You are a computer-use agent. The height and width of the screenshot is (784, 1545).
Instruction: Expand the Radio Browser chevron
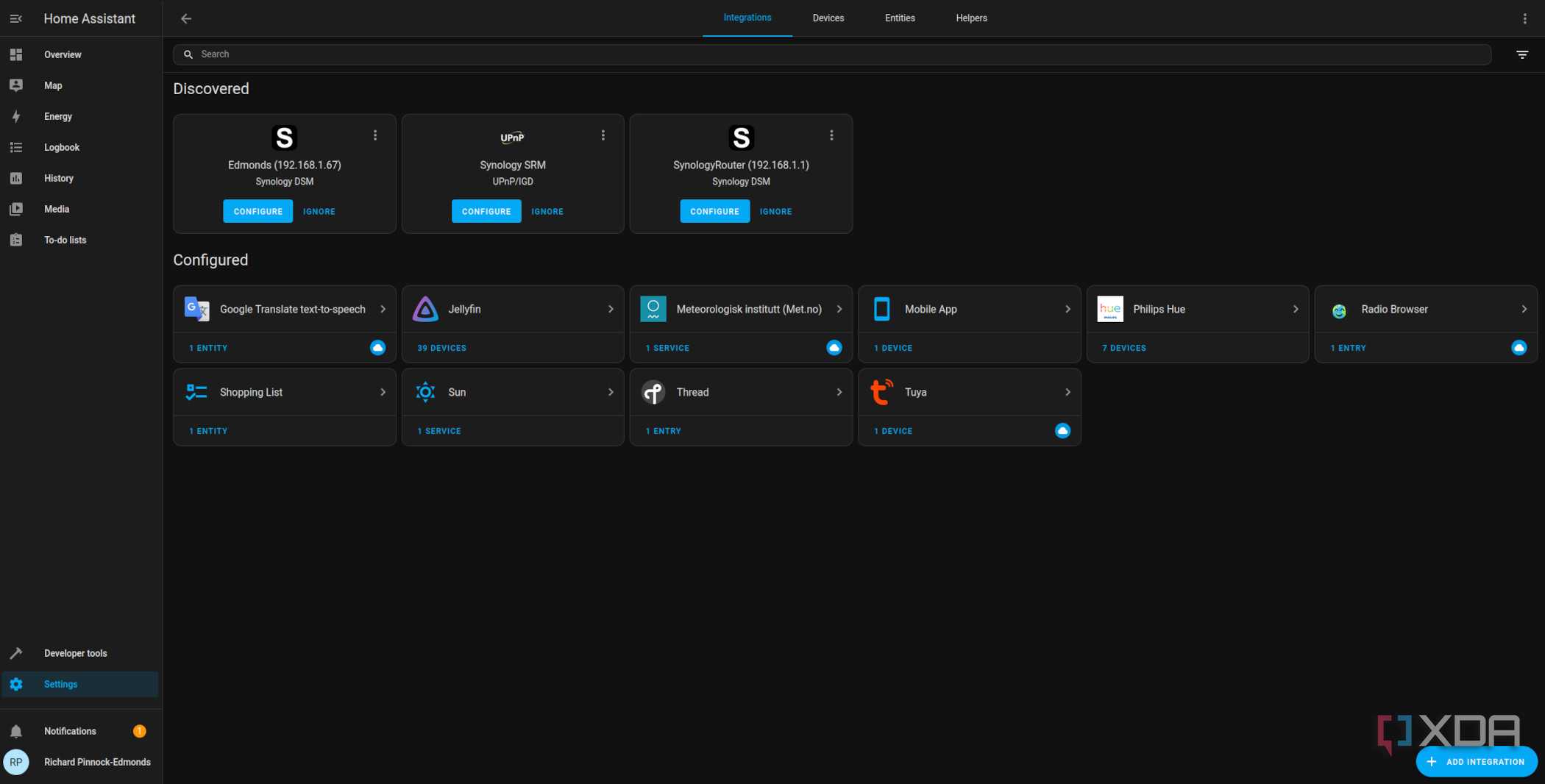(1524, 309)
